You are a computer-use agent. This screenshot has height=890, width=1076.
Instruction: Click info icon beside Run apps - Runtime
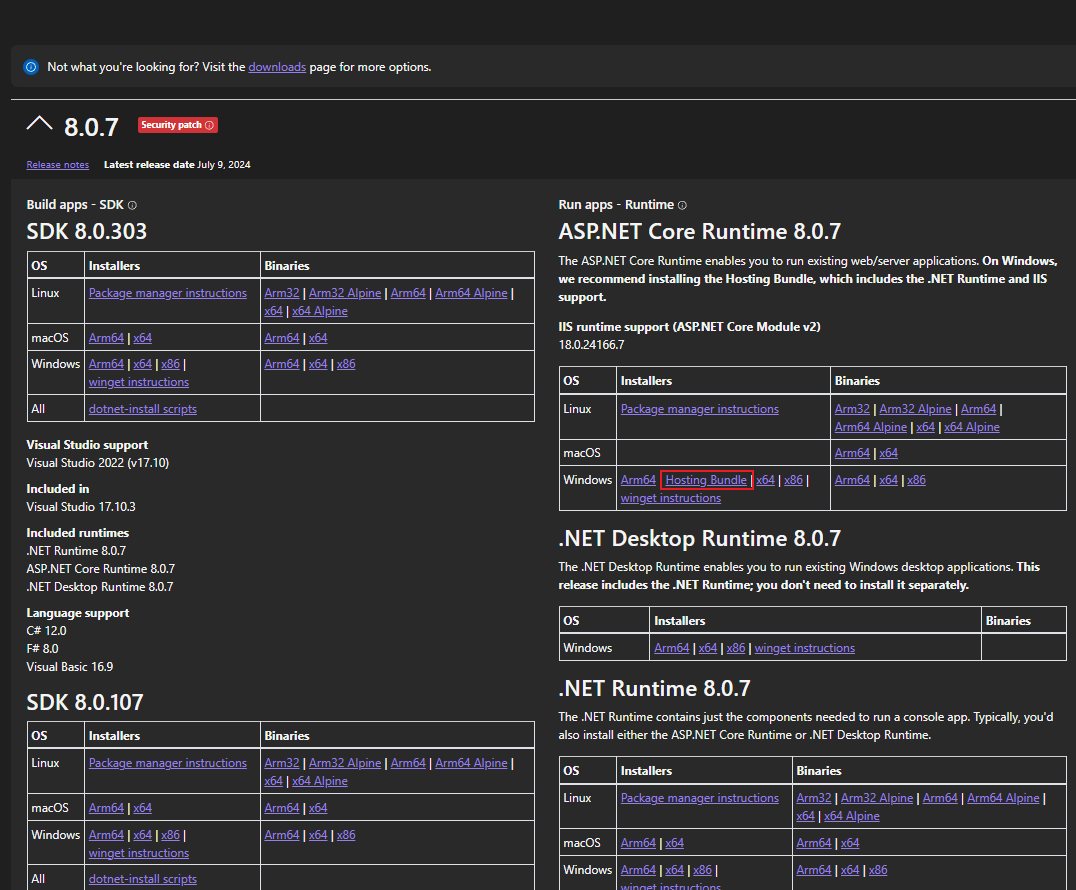(682, 205)
